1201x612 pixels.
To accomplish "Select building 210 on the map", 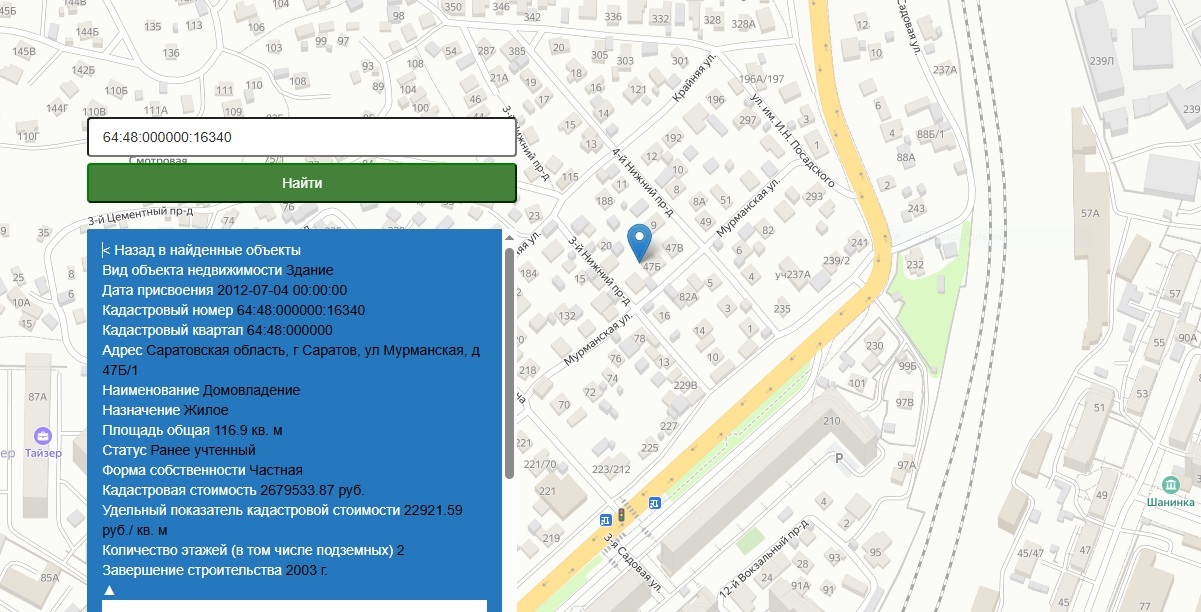I will (830, 421).
